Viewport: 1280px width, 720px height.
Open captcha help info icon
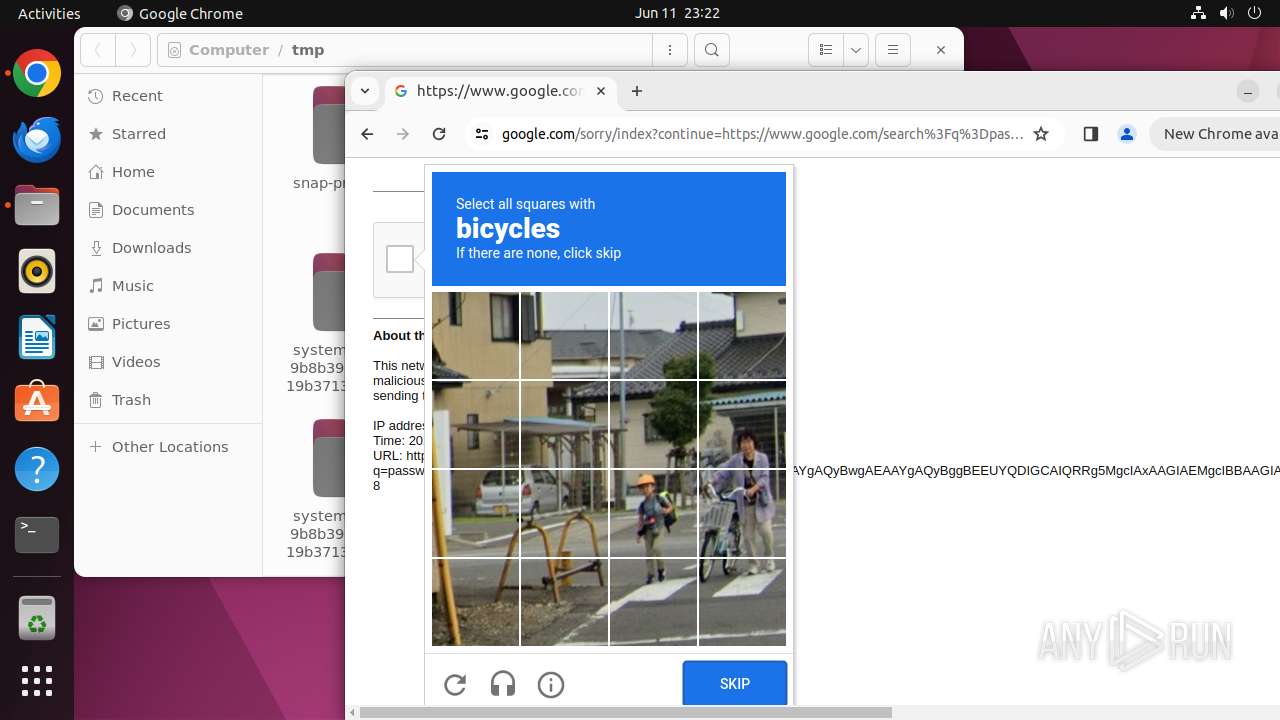(551, 684)
